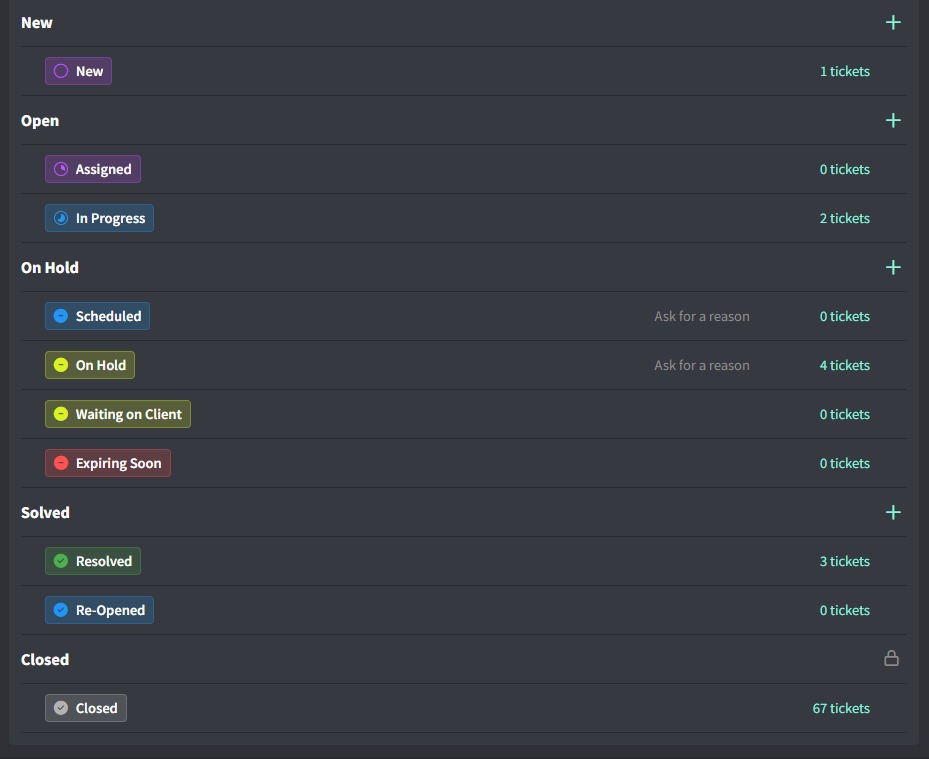The image size is (929, 759).
Task: Open the Waiting on Client status
Action: 117,414
